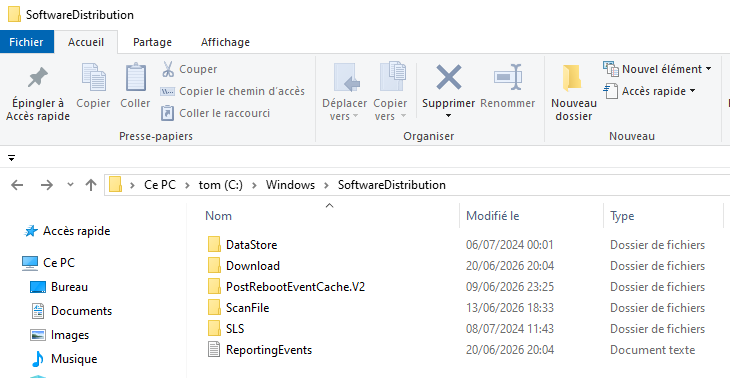Open the recent locations chevron dropdown

pyautogui.click(x=70, y=185)
